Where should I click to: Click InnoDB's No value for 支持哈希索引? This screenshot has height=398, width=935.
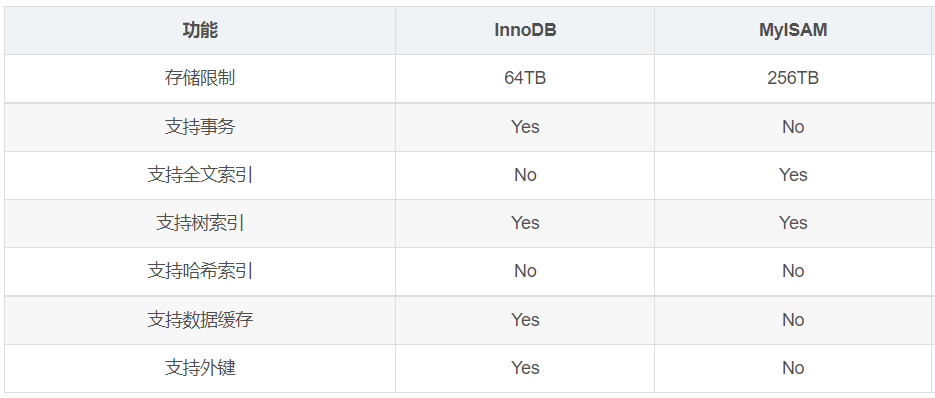coord(525,271)
